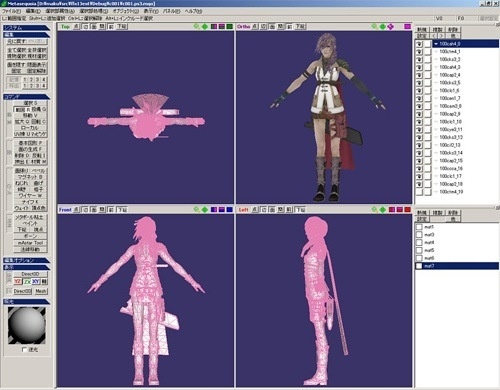The image size is (500, 390).
Task: Collapse the コマンド panel header
Action: pos(26,97)
